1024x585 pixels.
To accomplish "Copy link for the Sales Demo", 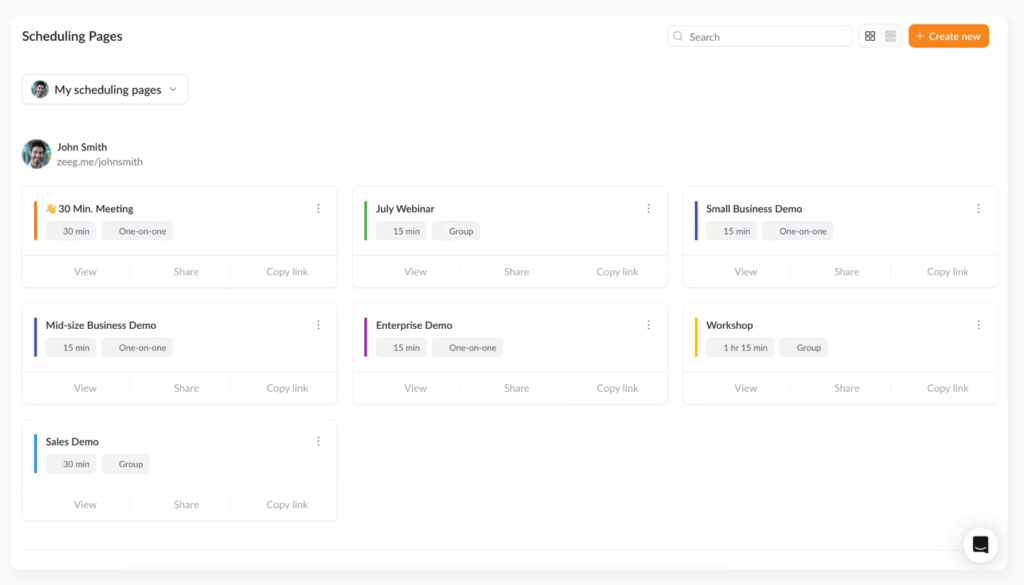I will tap(286, 504).
